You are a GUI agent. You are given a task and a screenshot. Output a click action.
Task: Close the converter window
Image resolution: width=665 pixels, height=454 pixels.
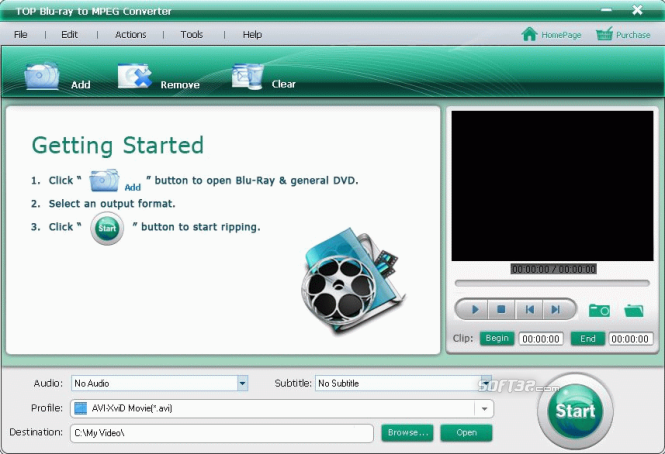[637, 10]
